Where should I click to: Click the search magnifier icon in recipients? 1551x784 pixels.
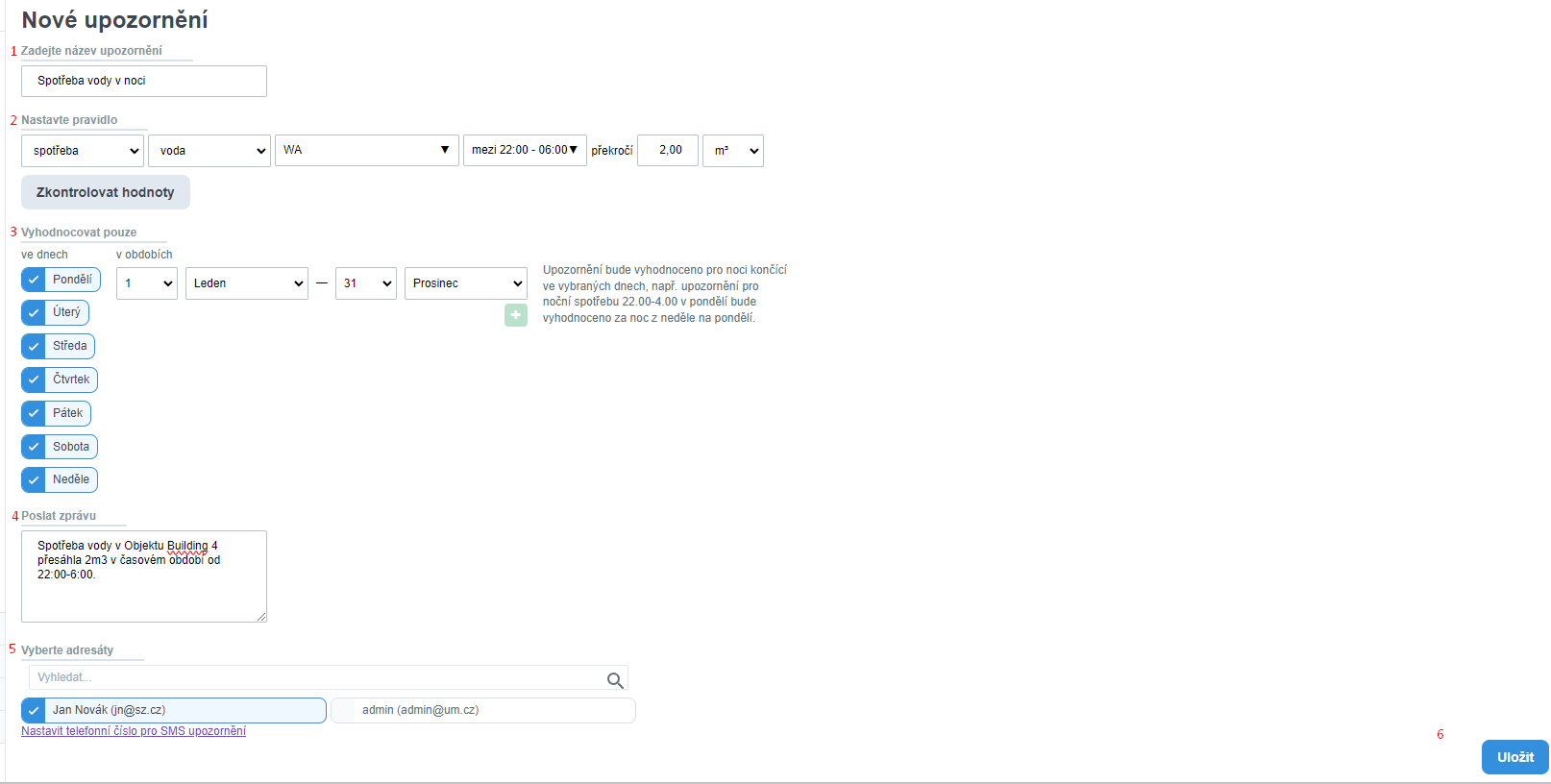point(615,680)
